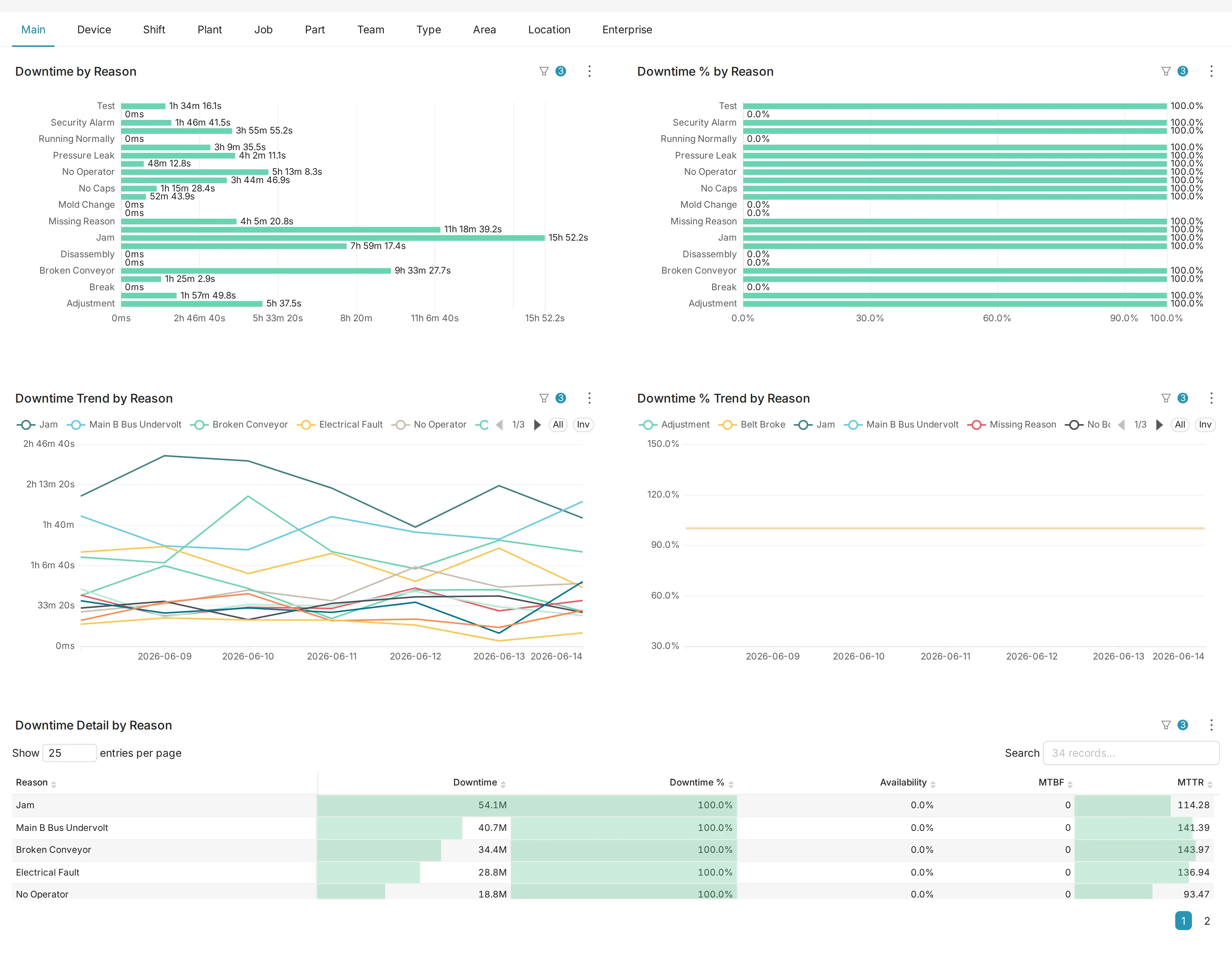
Task: Click filter icon on Downtime % by Reason panel
Action: coord(1166,71)
